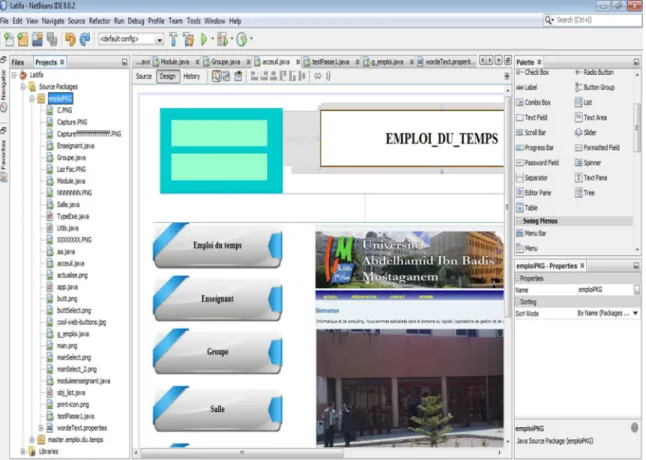
Task: Click the Open Project toolbar icon
Action: [x=37, y=39]
